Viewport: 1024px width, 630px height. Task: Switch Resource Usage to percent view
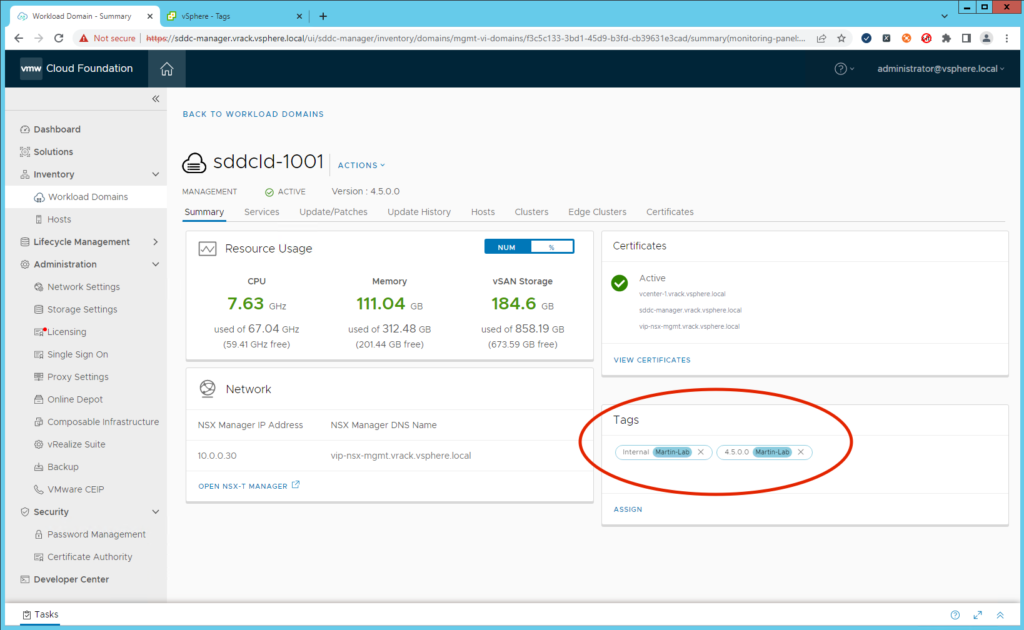[x=552, y=247]
